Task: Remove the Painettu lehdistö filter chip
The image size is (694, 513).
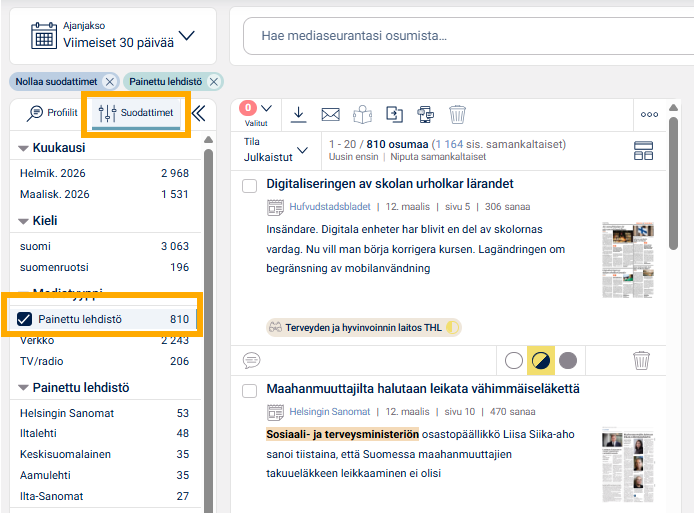Action: (214, 81)
